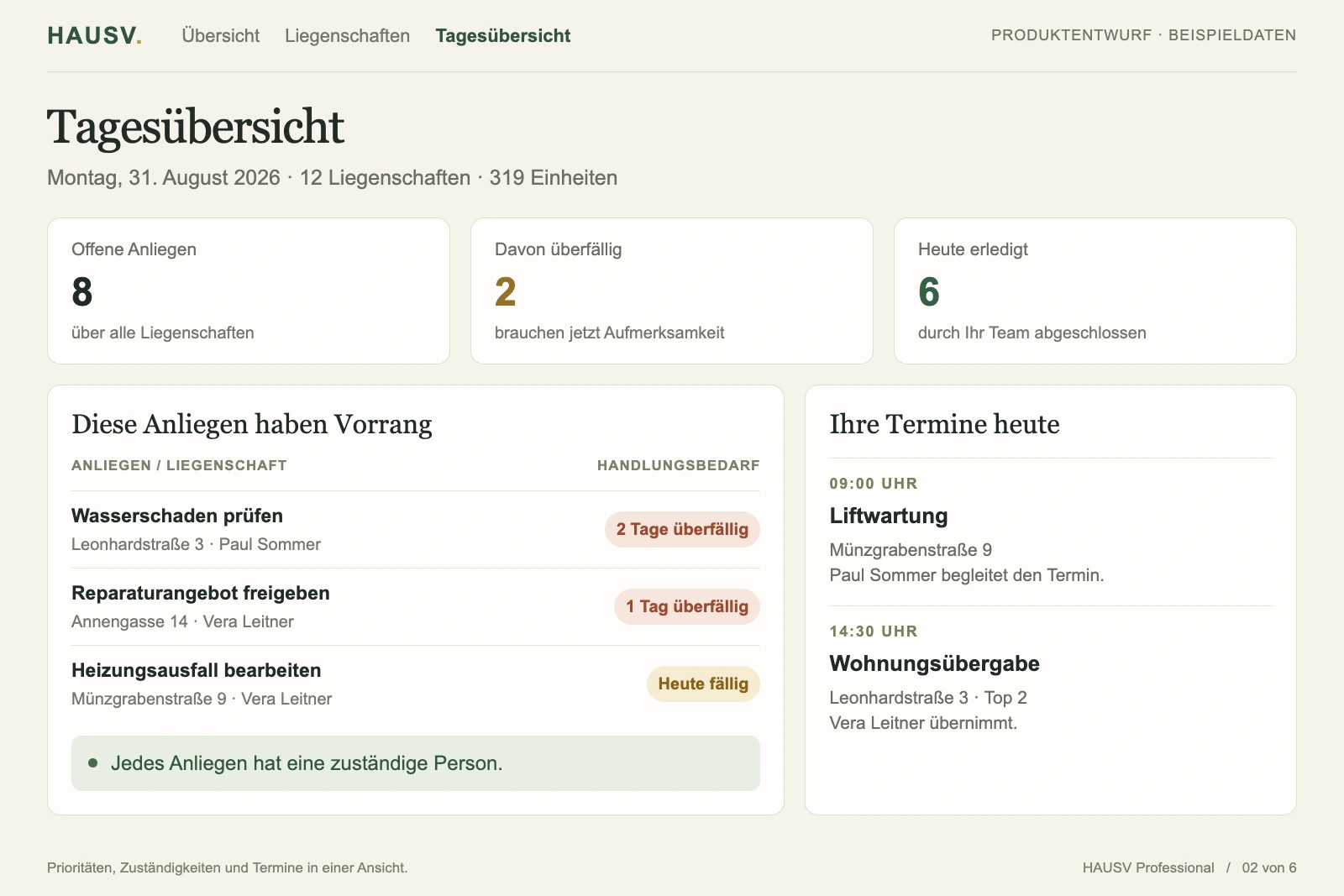Click the 09:00 UHR time label
This screenshot has width=1344, height=896.
tap(874, 484)
